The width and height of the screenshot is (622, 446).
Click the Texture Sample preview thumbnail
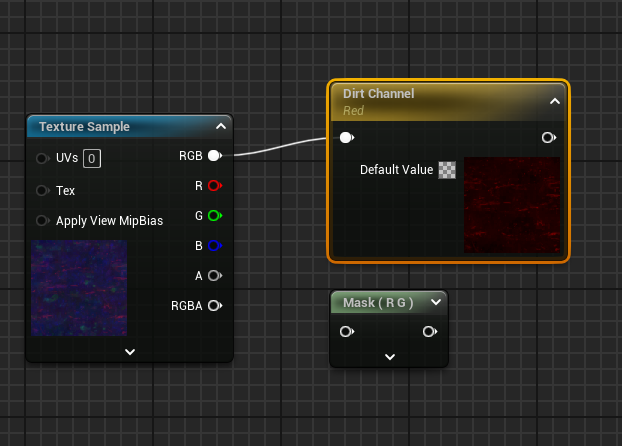(x=79, y=288)
